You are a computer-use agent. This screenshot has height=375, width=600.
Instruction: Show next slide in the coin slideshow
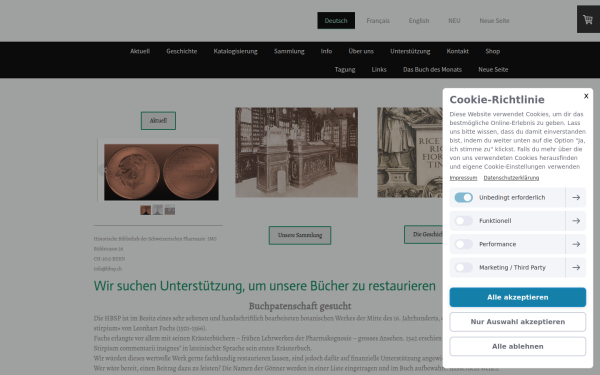click(x=212, y=170)
